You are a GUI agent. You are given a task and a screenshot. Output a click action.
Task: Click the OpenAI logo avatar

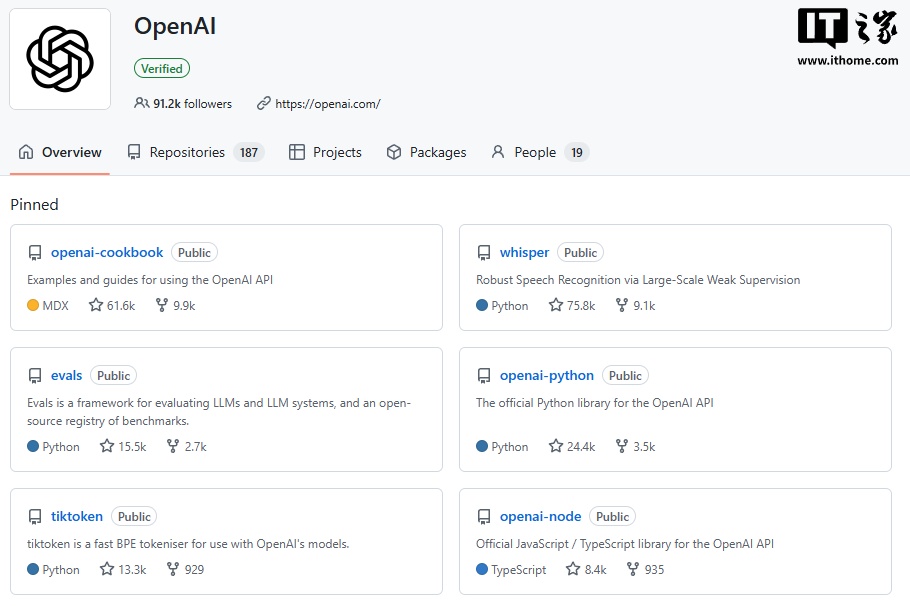coord(60,60)
